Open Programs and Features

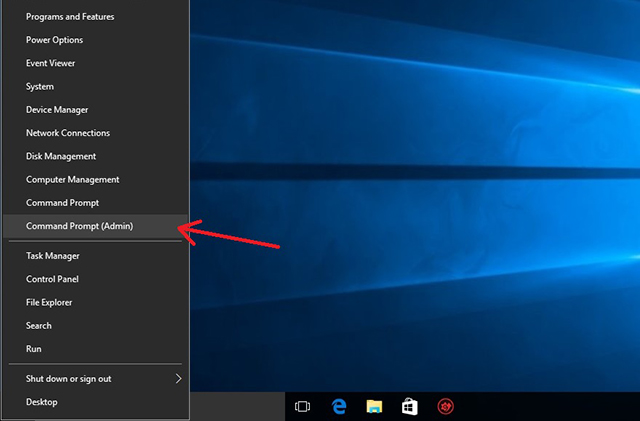pos(96,17)
